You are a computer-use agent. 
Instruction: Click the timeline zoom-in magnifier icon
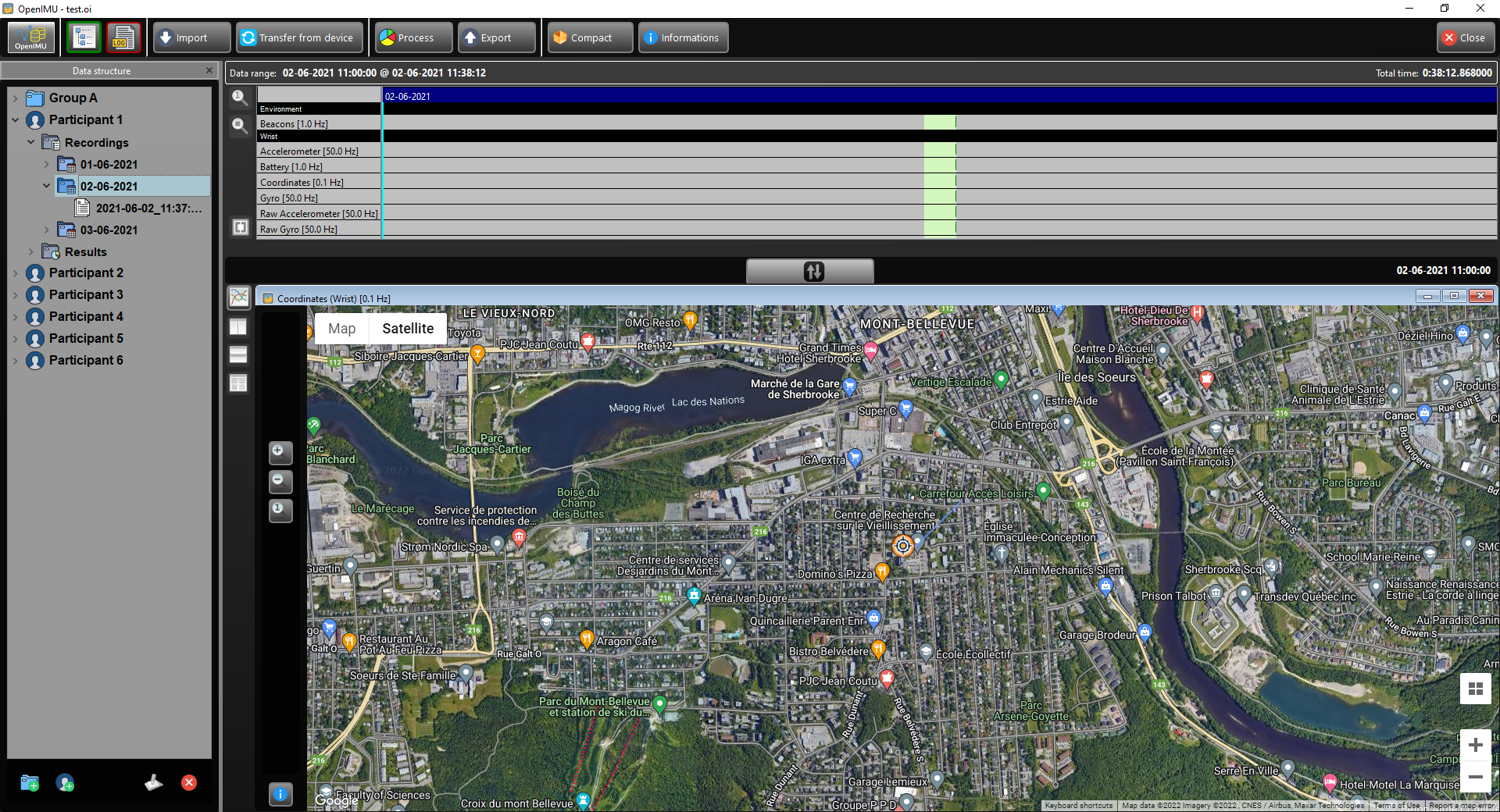pos(240,98)
